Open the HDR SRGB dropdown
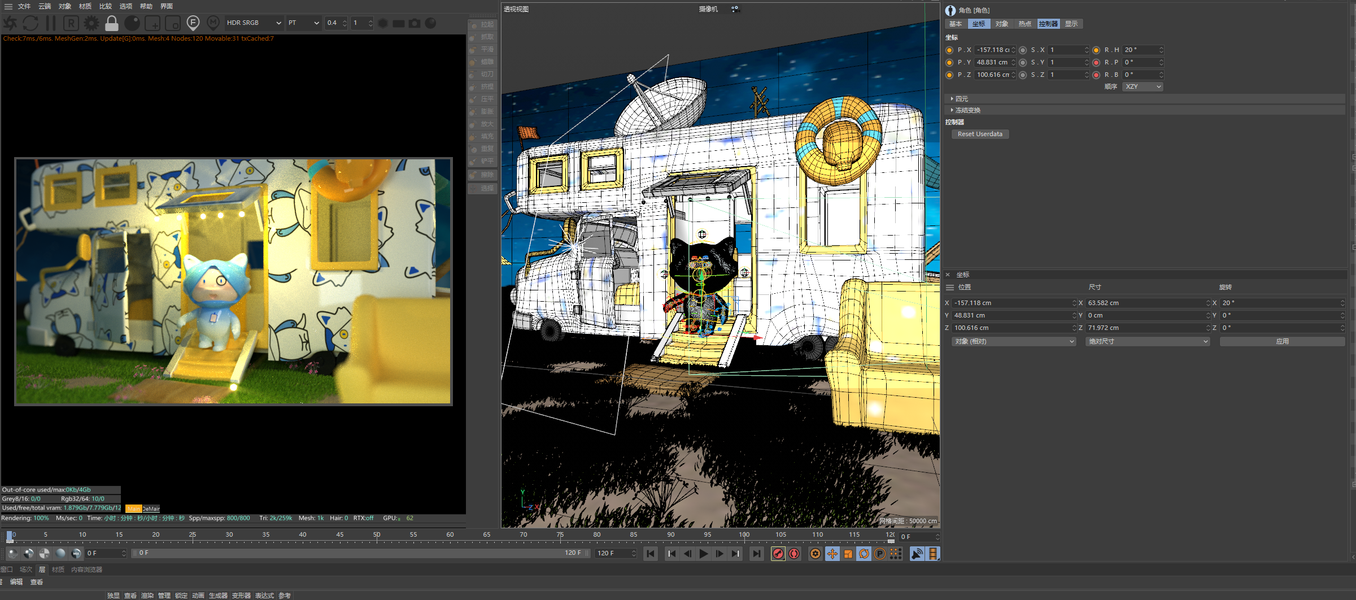 pyautogui.click(x=254, y=22)
